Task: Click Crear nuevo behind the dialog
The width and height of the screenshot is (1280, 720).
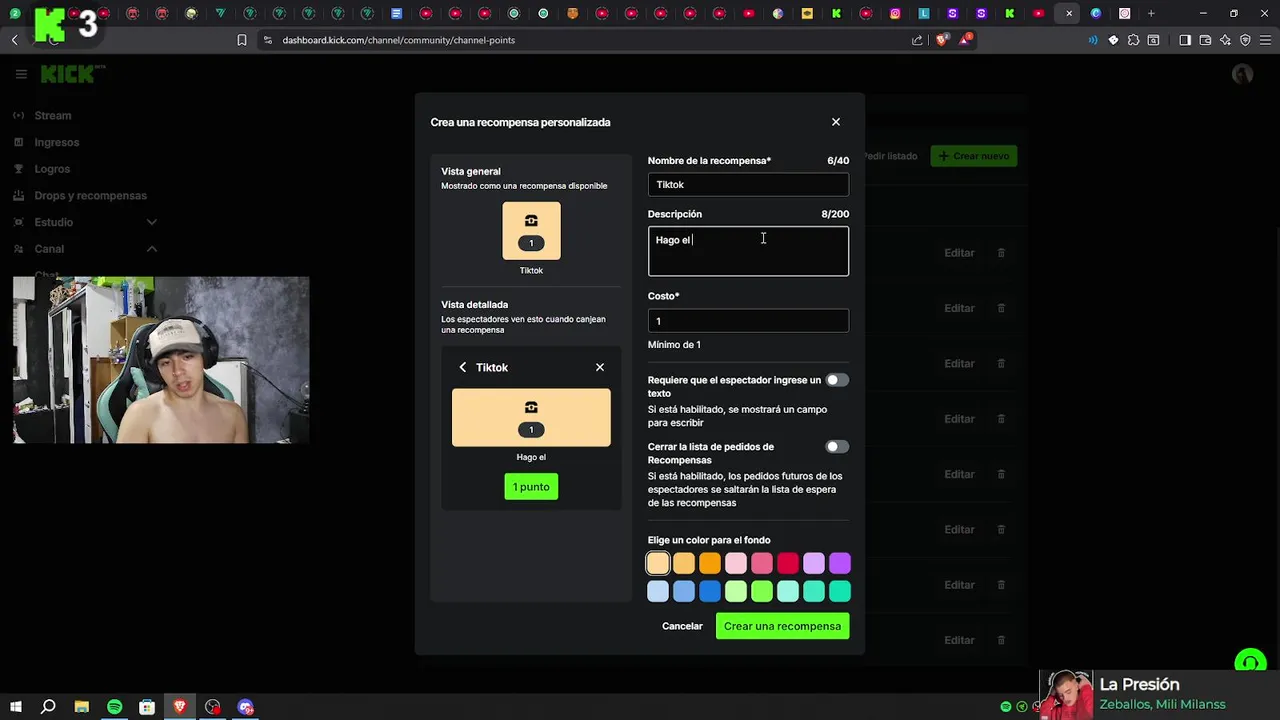Action: [974, 156]
